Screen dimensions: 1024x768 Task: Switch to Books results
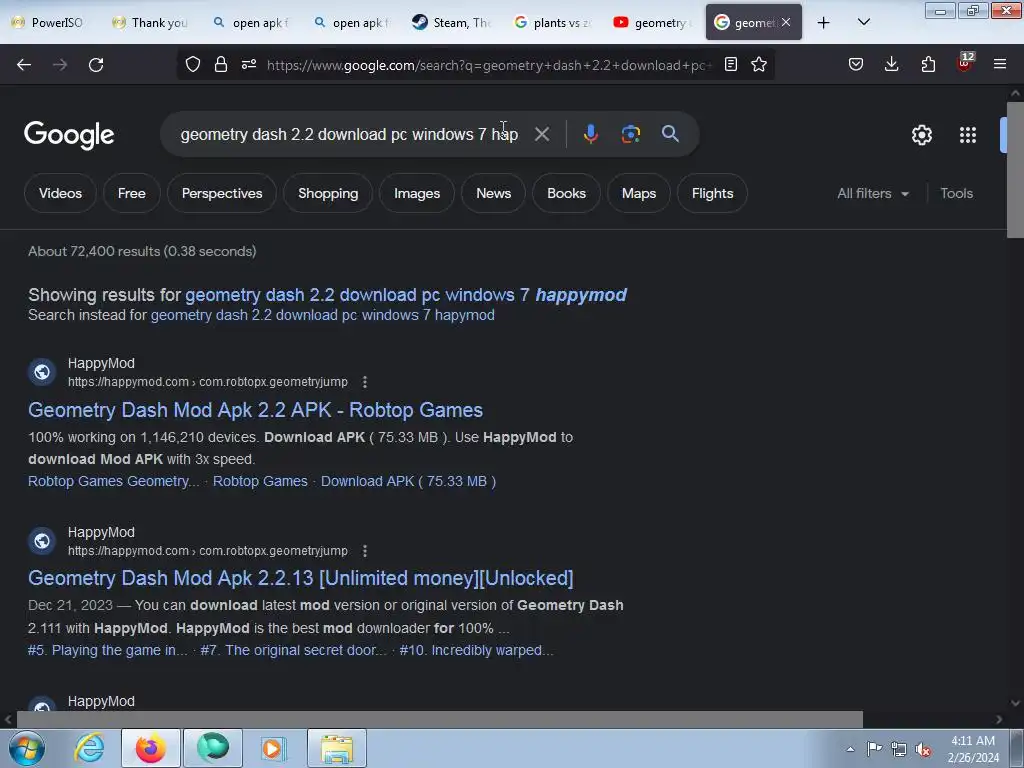pyautogui.click(x=566, y=193)
